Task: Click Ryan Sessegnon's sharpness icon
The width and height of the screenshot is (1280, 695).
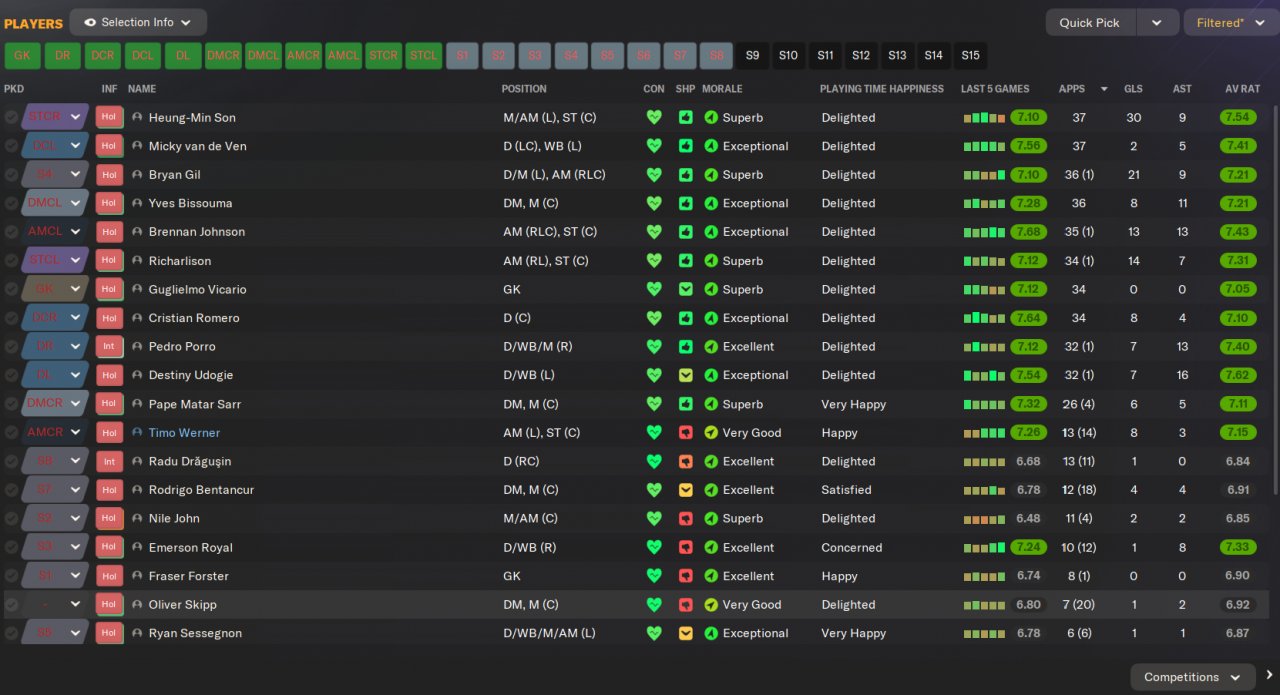Action: [x=686, y=633]
